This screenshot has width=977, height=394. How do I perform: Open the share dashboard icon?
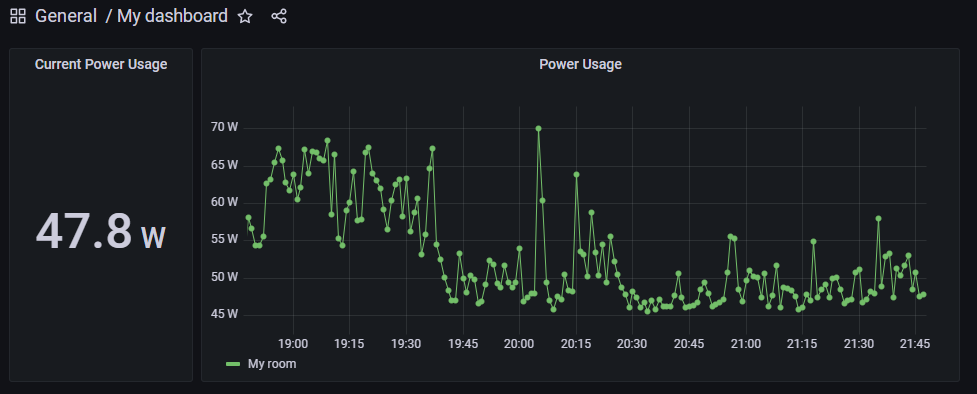coord(279,17)
